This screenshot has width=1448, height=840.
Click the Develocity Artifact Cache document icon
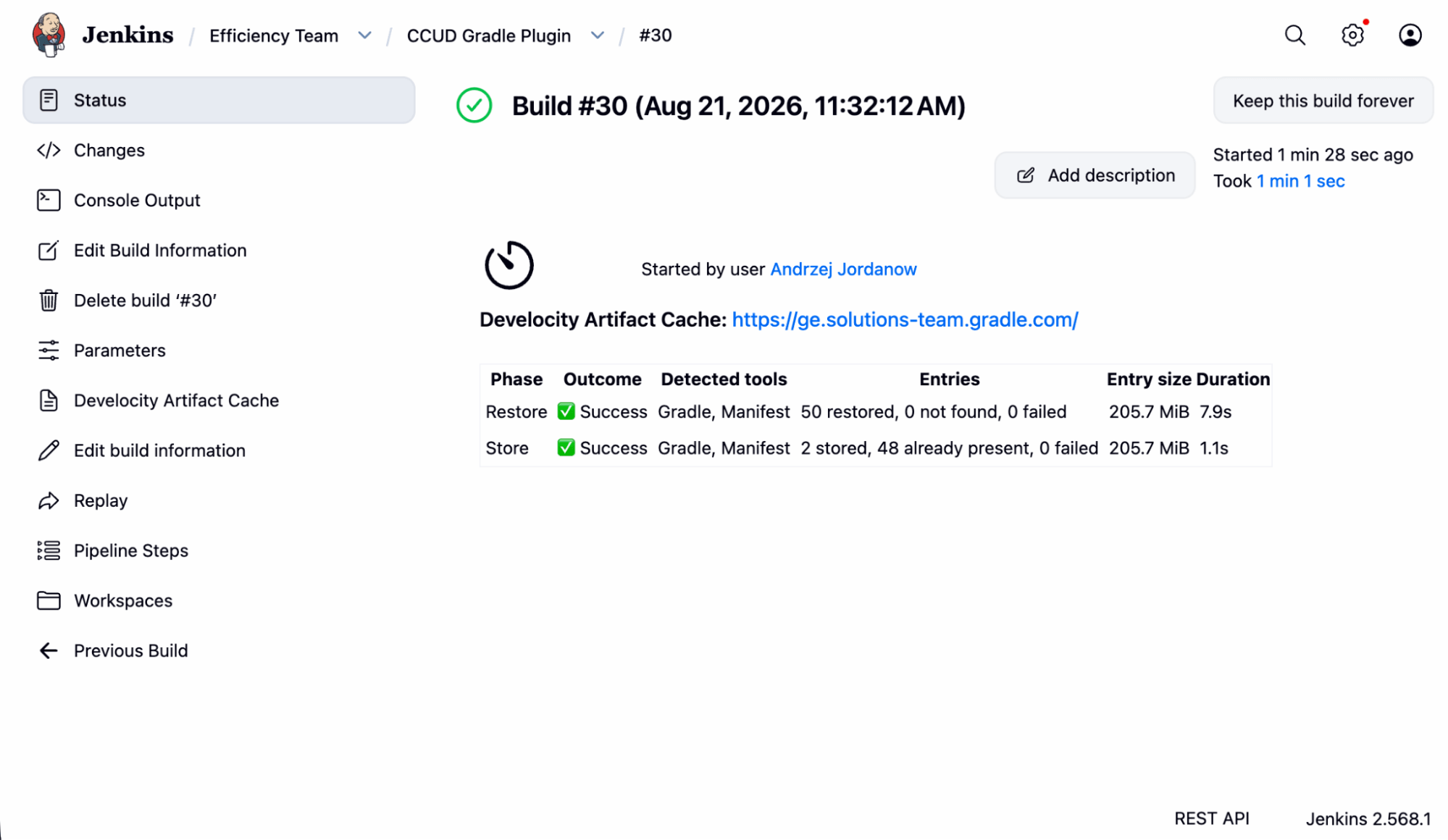[x=49, y=400]
